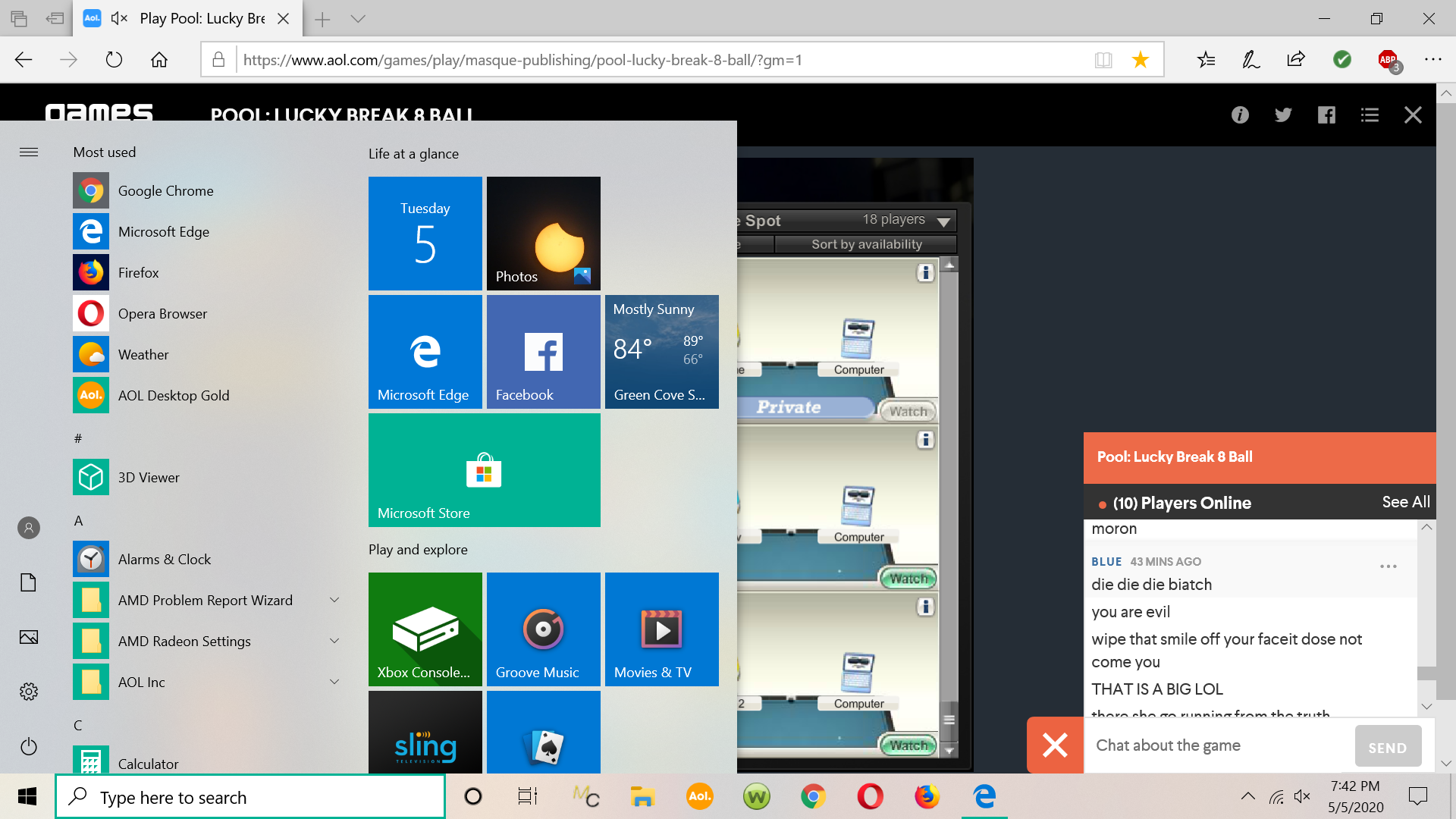Screen dimensions: 1456x819
Task: Expand the AOL Inc folder
Action: (x=334, y=682)
